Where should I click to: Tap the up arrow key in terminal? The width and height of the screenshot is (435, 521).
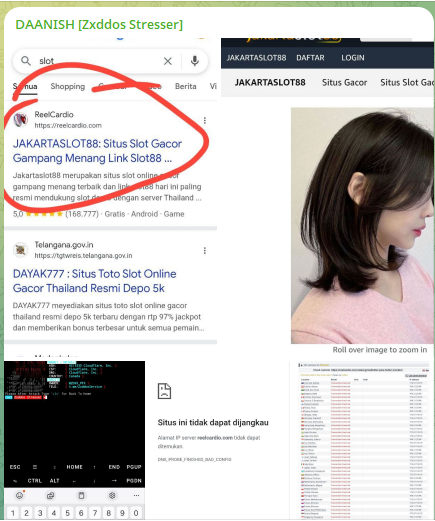click(x=94, y=467)
